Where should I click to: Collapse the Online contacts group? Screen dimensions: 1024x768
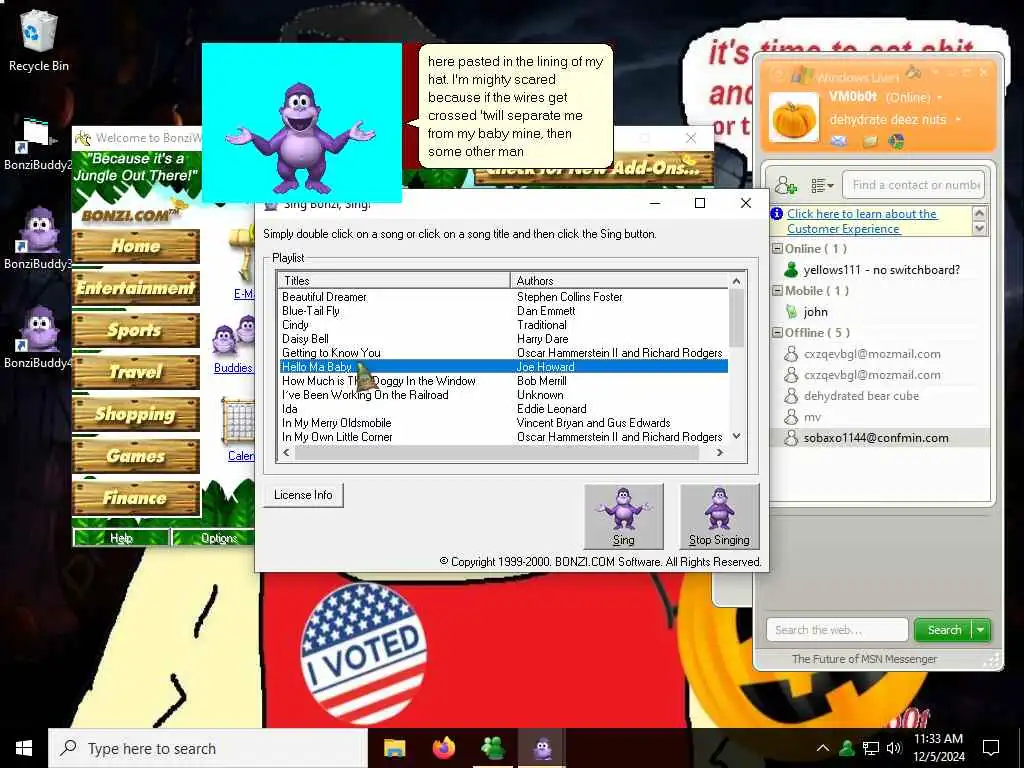[x=777, y=249]
